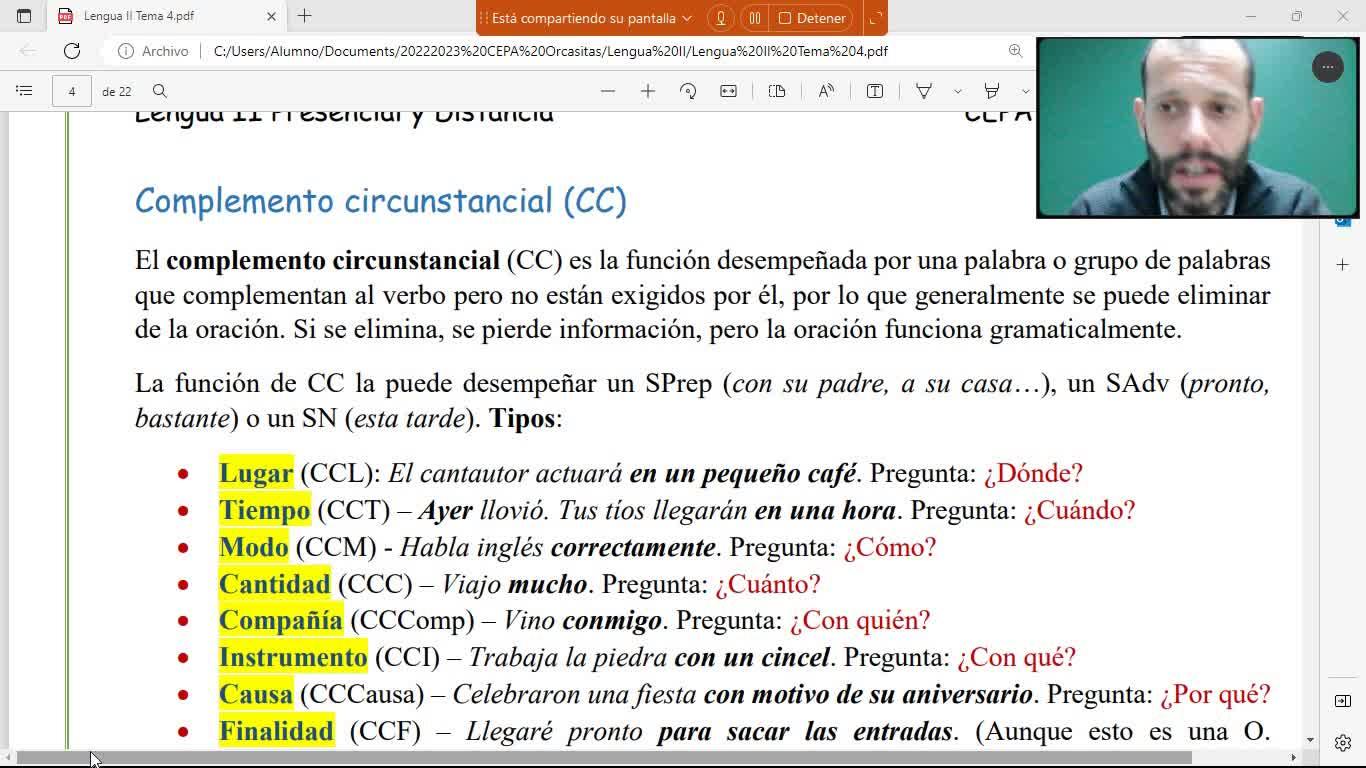Viewport: 1366px width, 768px height.
Task: View site information next to Archivo
Action: coord(126,51)
